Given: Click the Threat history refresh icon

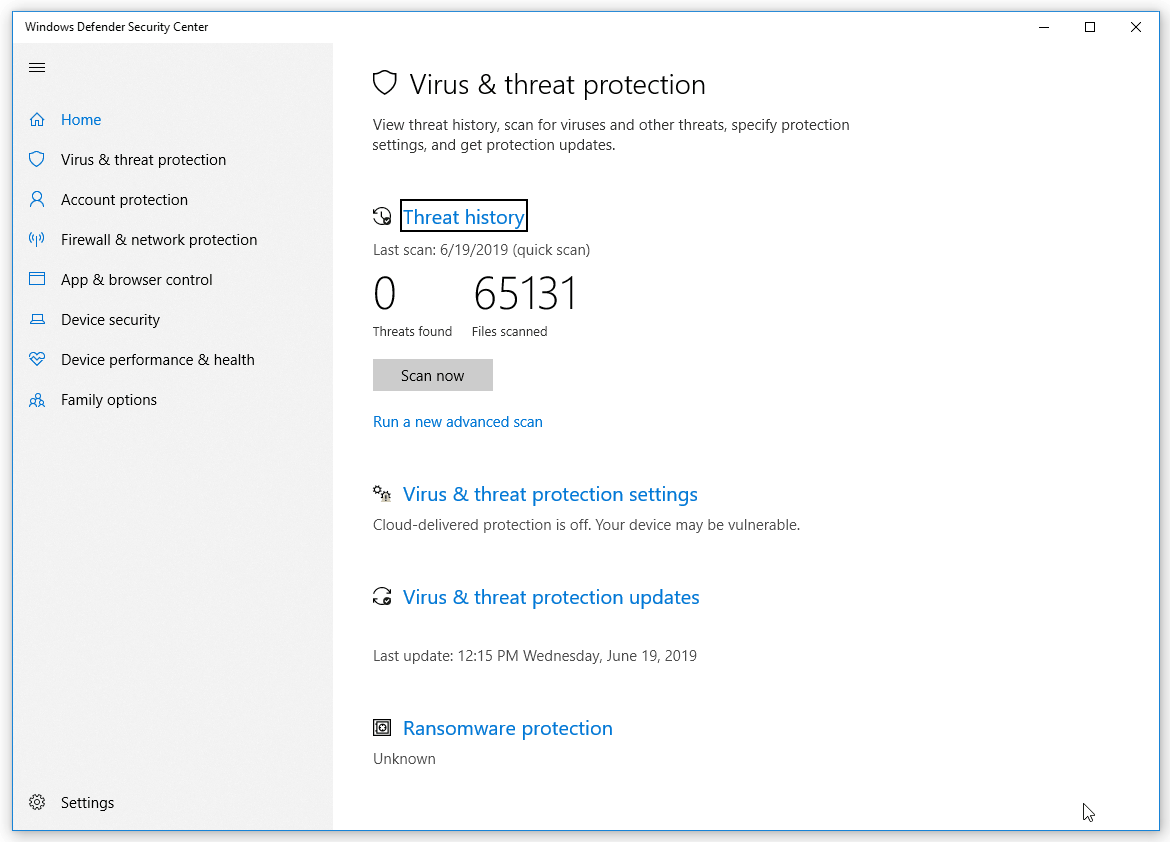Looking at the screenshot, I should 382,215.
